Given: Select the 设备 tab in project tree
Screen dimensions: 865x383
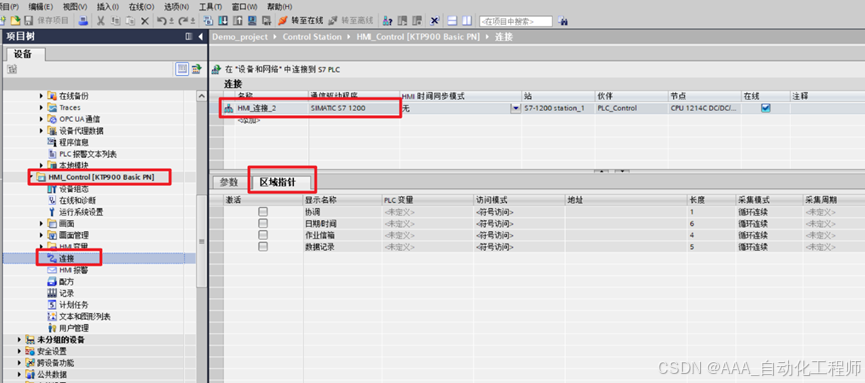Looking at the screenshot, I should (24, 54).
